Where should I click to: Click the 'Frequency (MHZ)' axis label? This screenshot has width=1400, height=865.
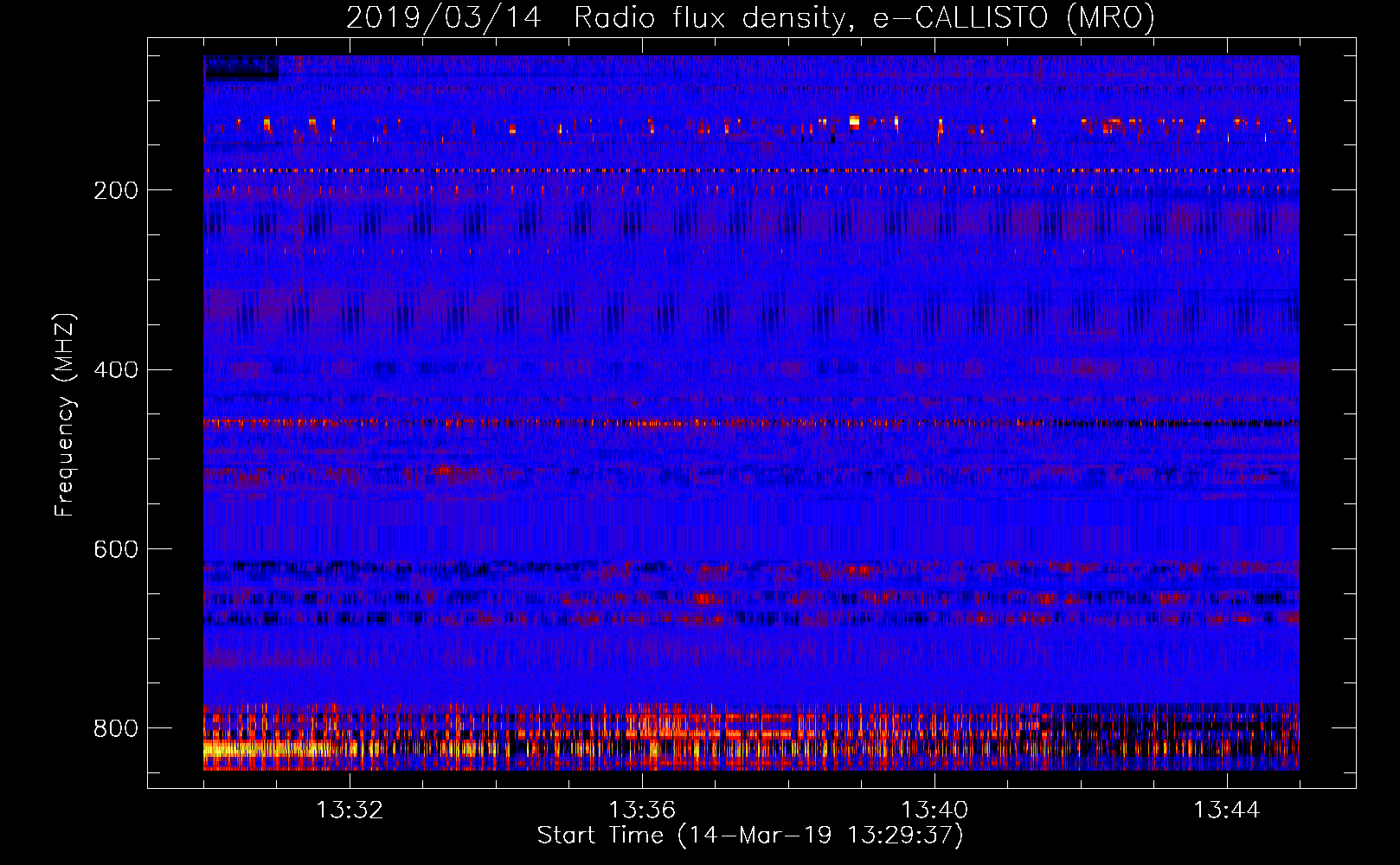(65, 414)
